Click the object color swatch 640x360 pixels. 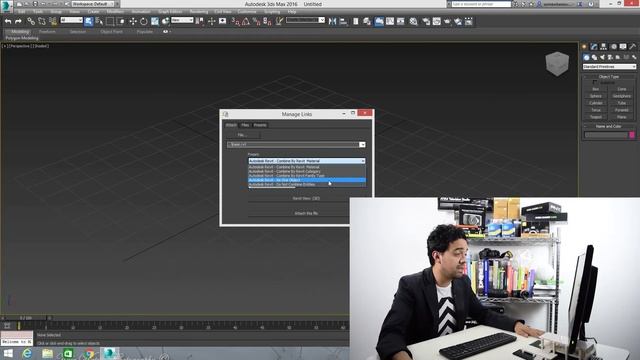632,135
